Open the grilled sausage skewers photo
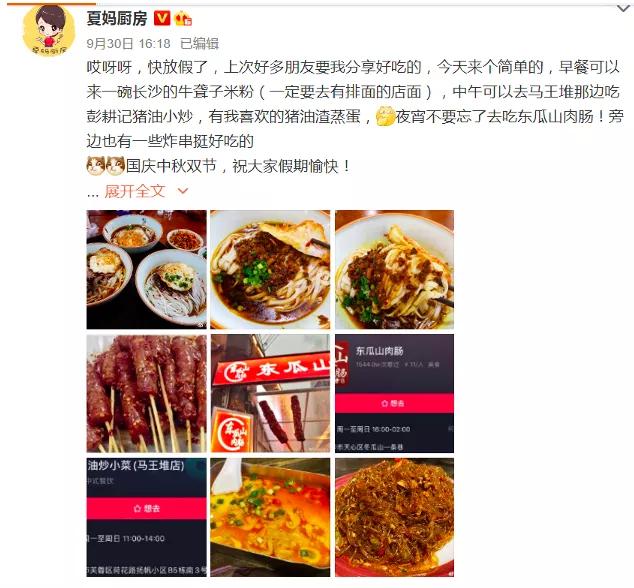634x588 pixels. tap(146, 393)
